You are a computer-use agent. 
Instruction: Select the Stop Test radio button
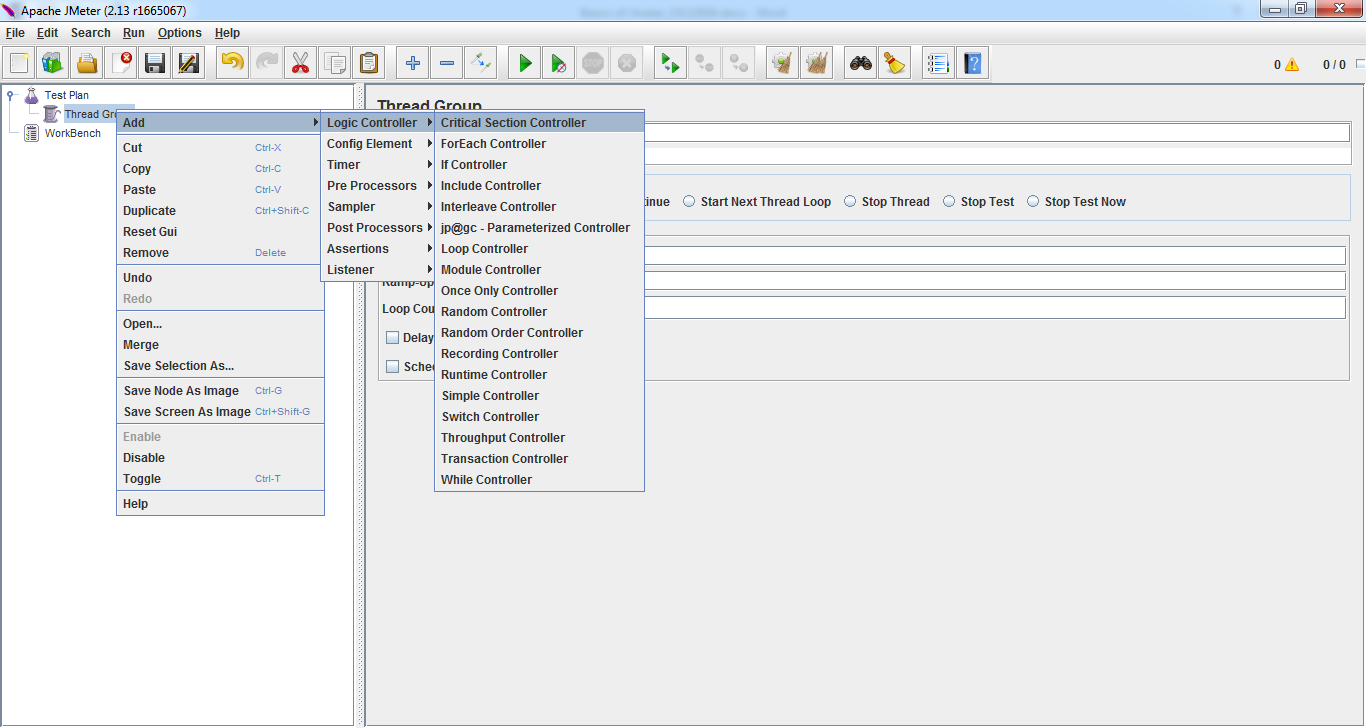(x=949, y=202)
